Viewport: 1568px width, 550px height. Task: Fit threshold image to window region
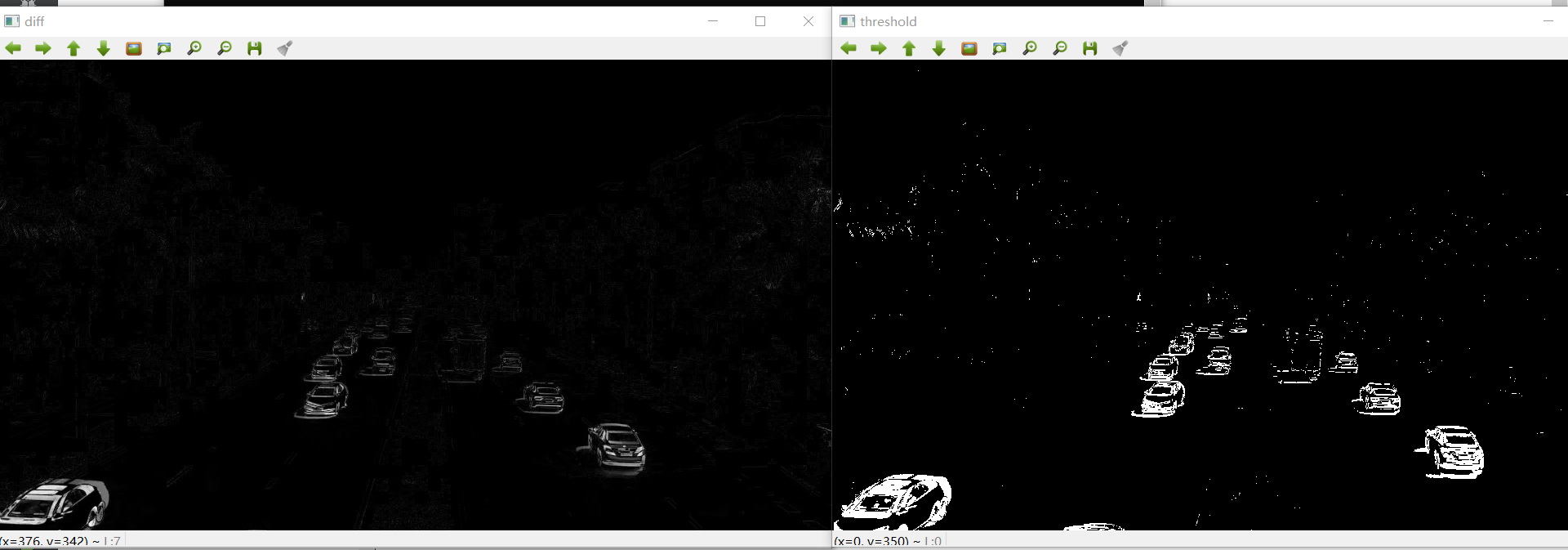click(x=1000, y=49)
